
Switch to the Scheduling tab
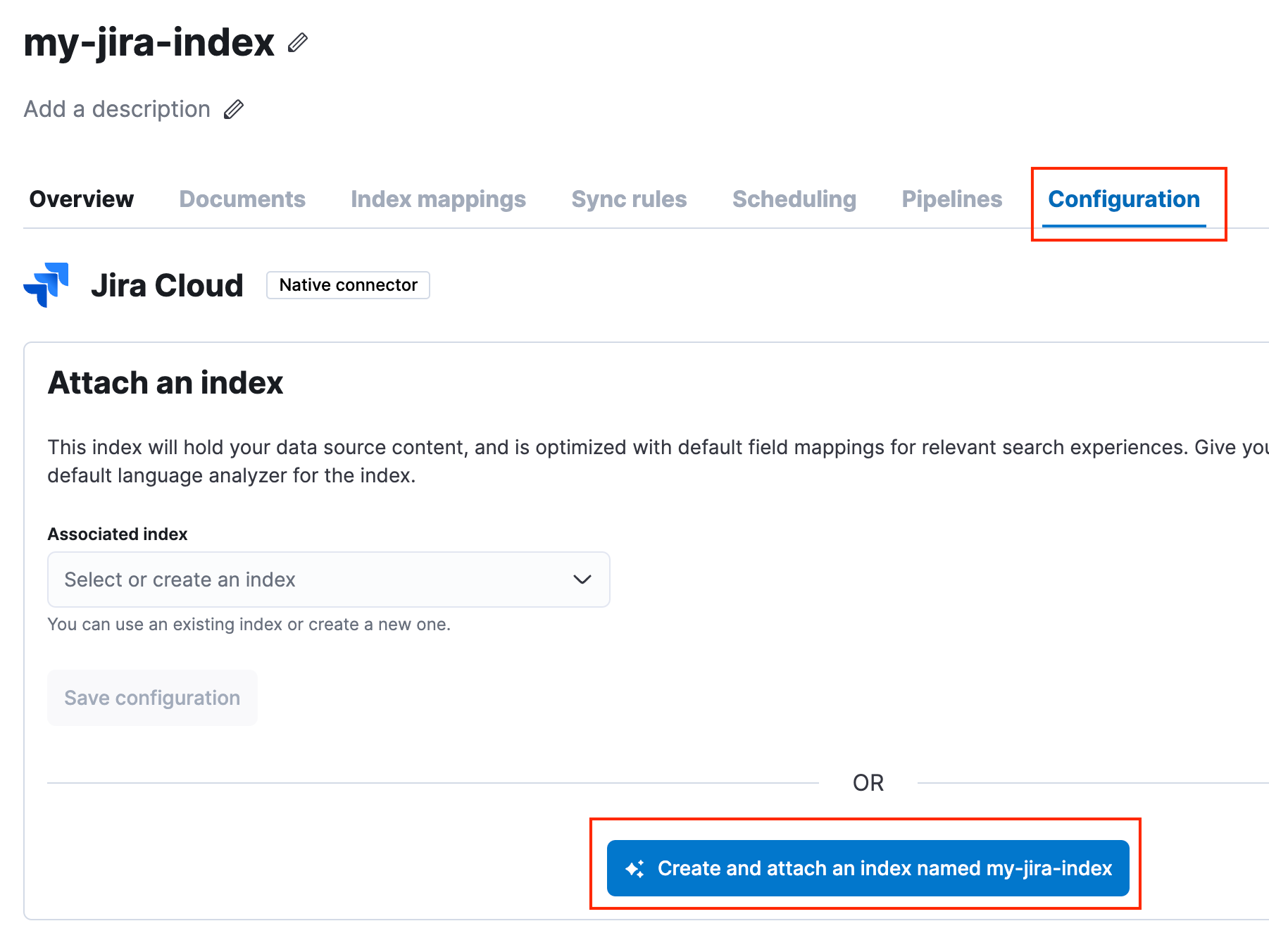(x=794, y=199)
